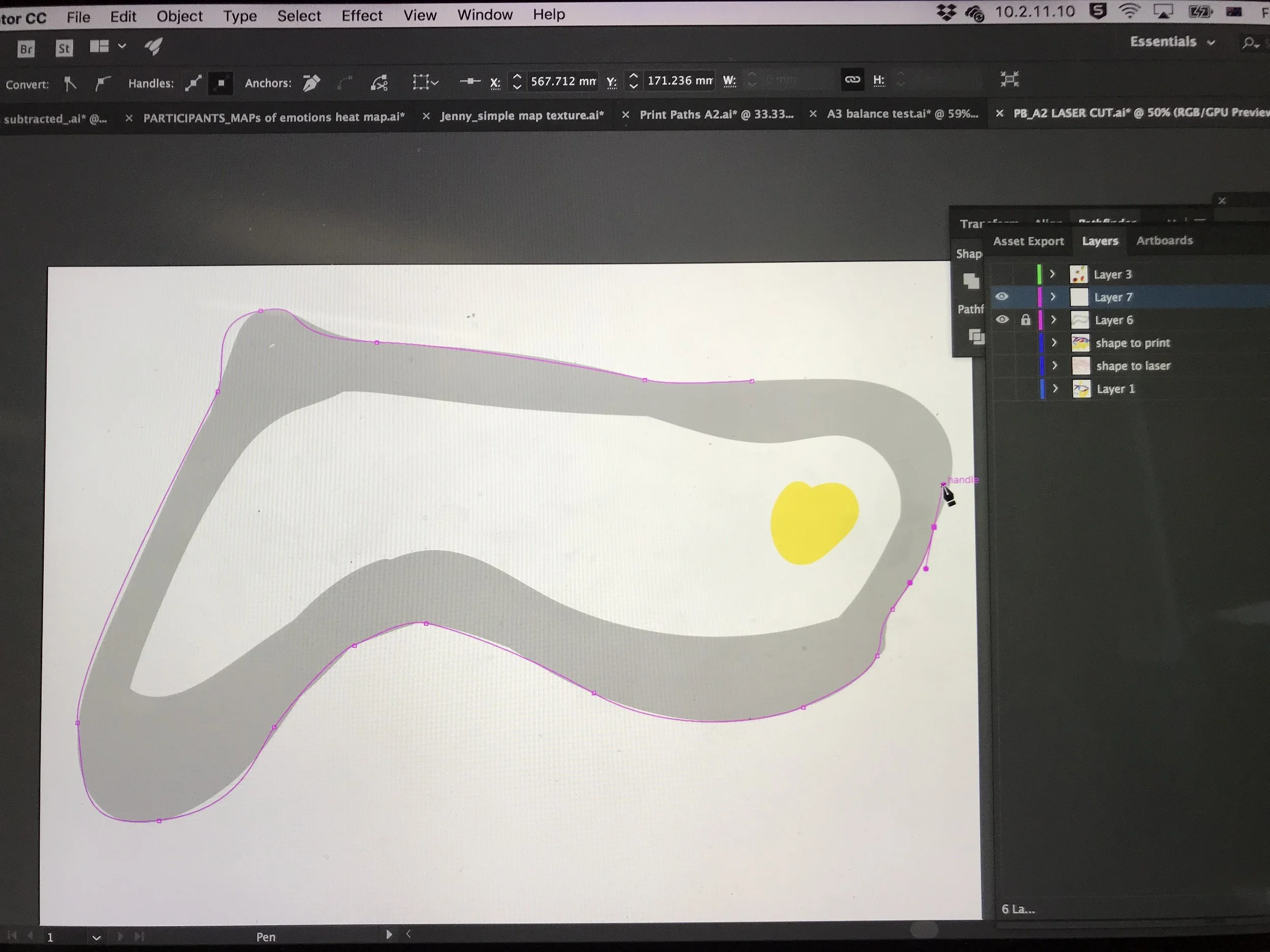The image size is (1270, 952).
Task: Click the GPU performance rocket icon
Action: click(153, 47)
